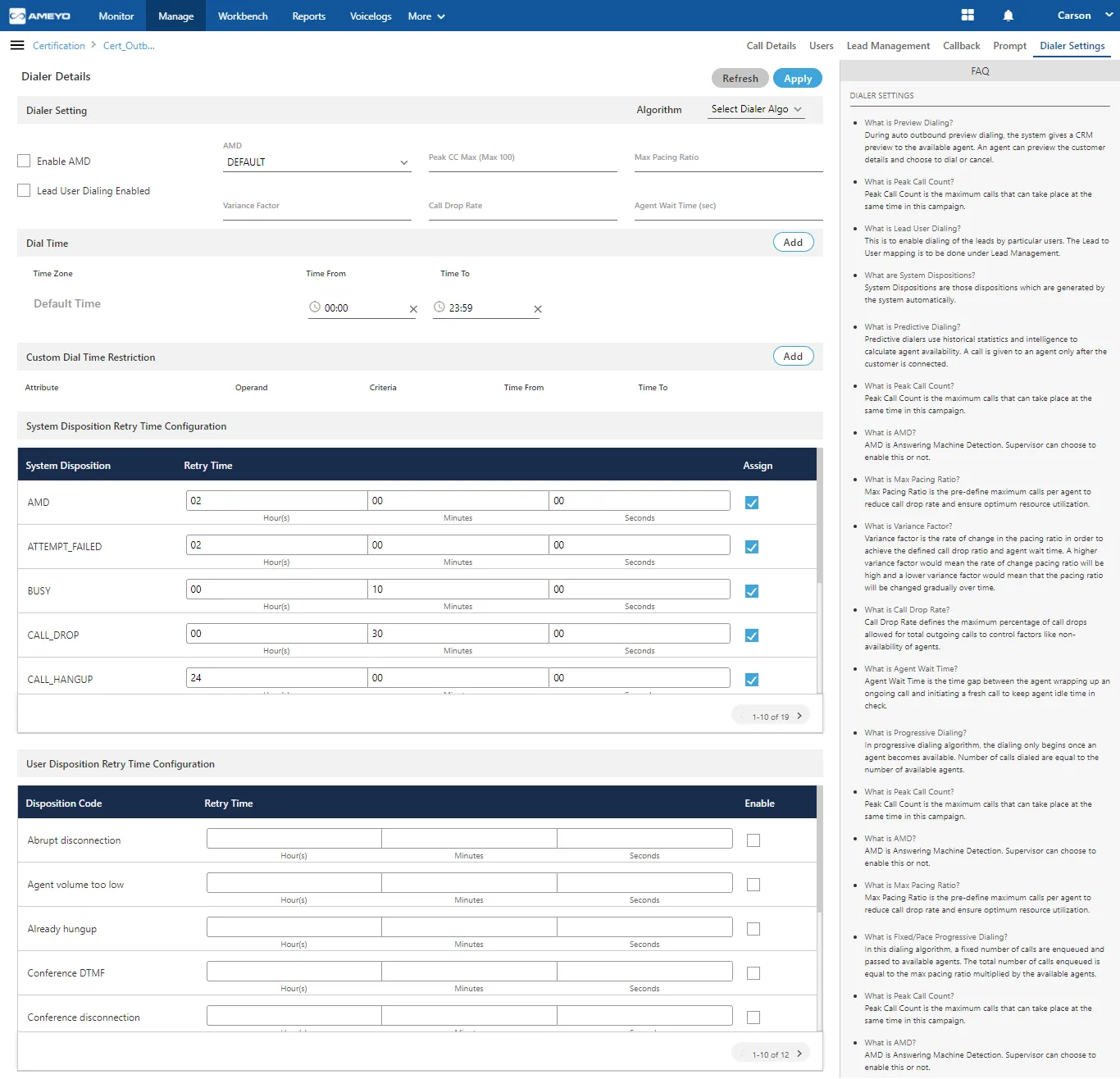Open the clock picker for Time To
This screenshot has height=1079, width=1120.
pos(439,307)
